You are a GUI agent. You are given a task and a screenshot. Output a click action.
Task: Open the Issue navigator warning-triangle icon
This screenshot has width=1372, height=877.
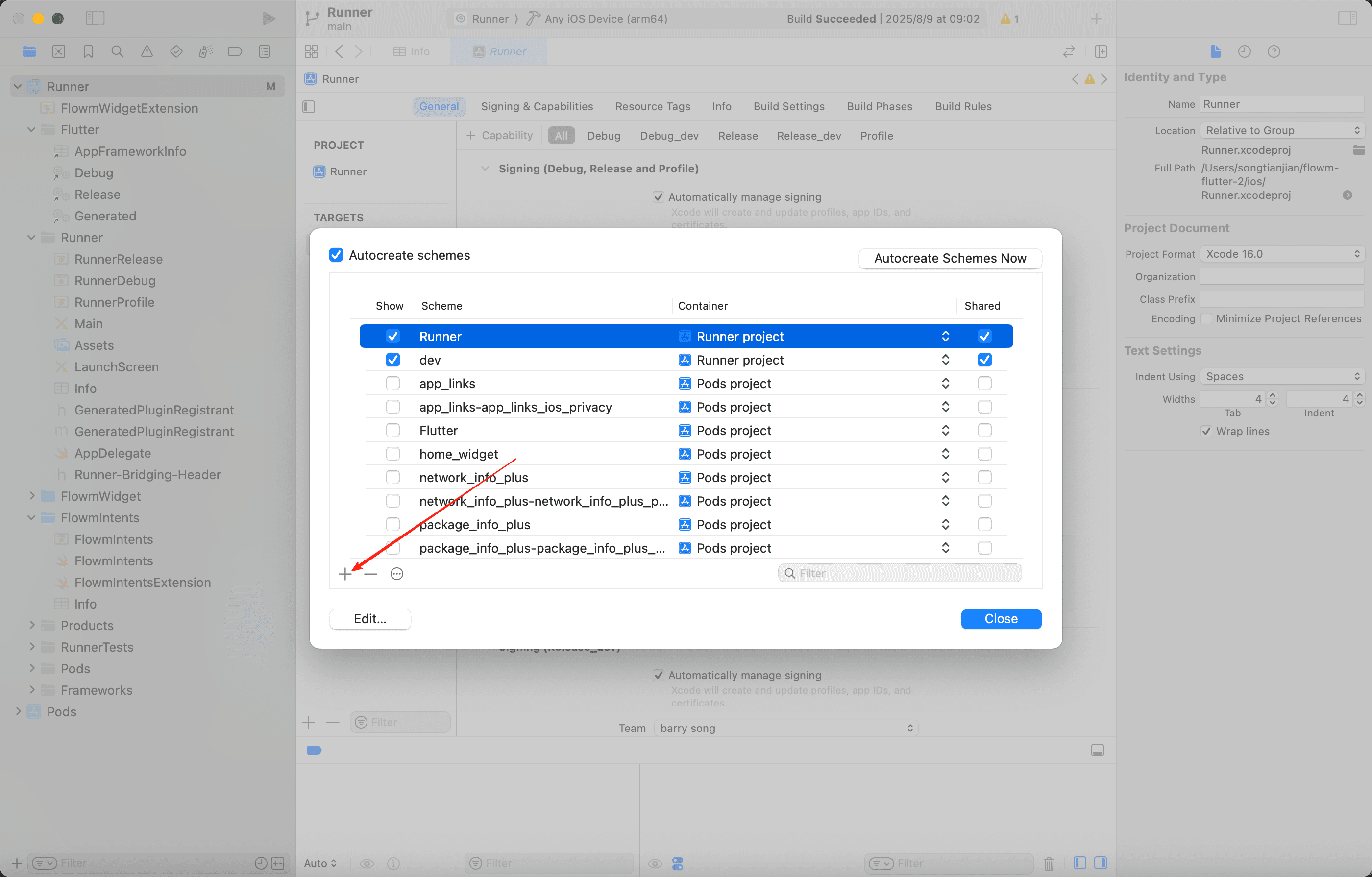[147, 51]
